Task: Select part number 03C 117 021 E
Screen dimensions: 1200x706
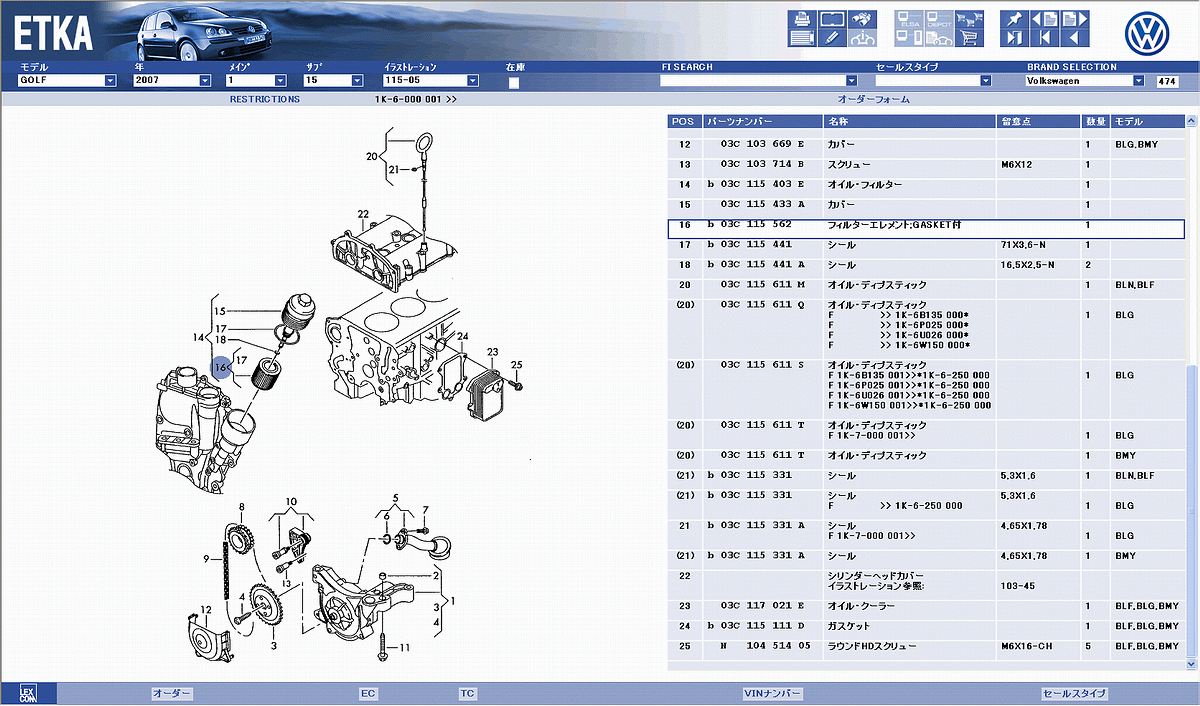Action: [x=762, y=606]
